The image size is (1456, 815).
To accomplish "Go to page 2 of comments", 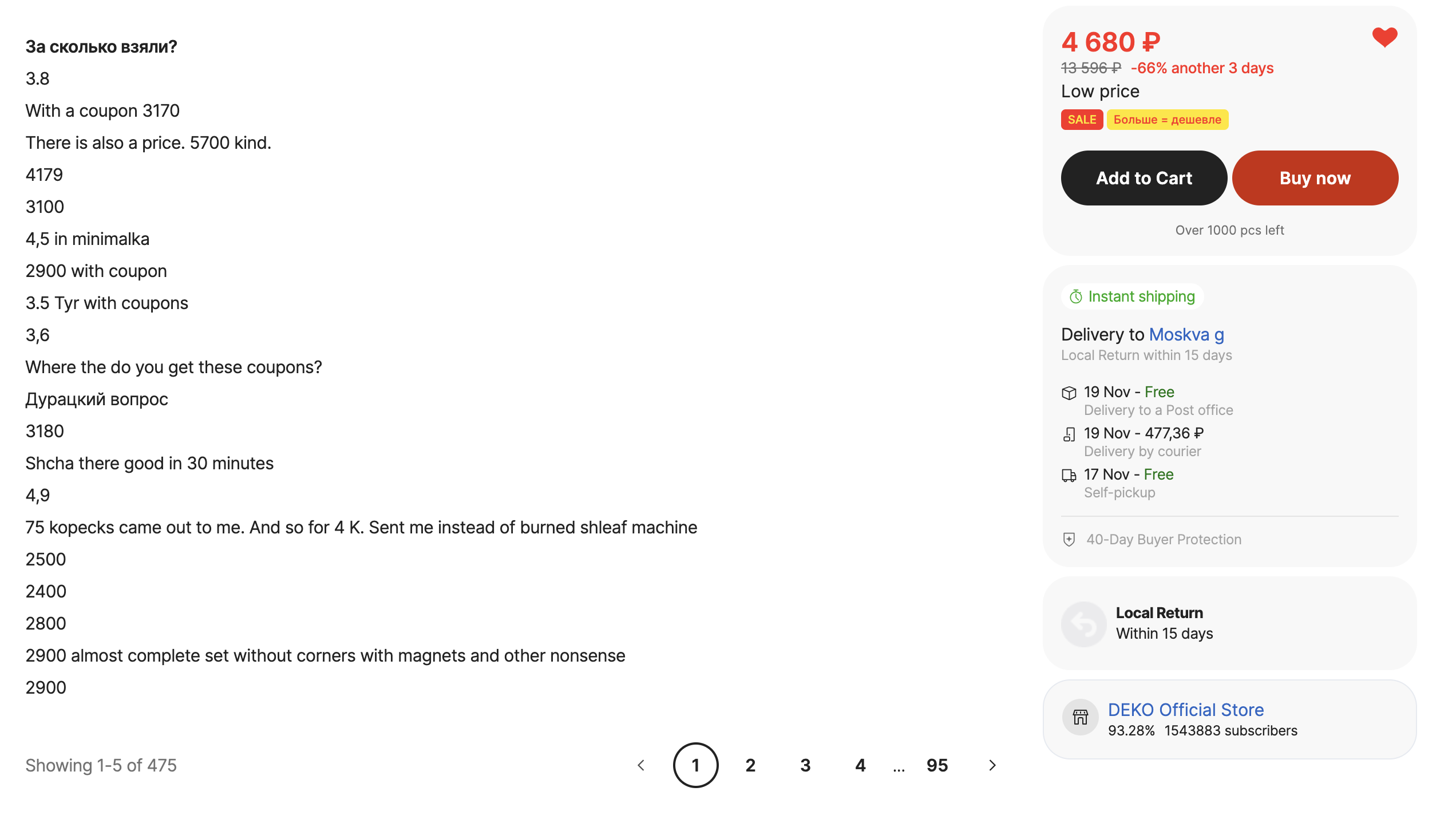I will [750, 765].
